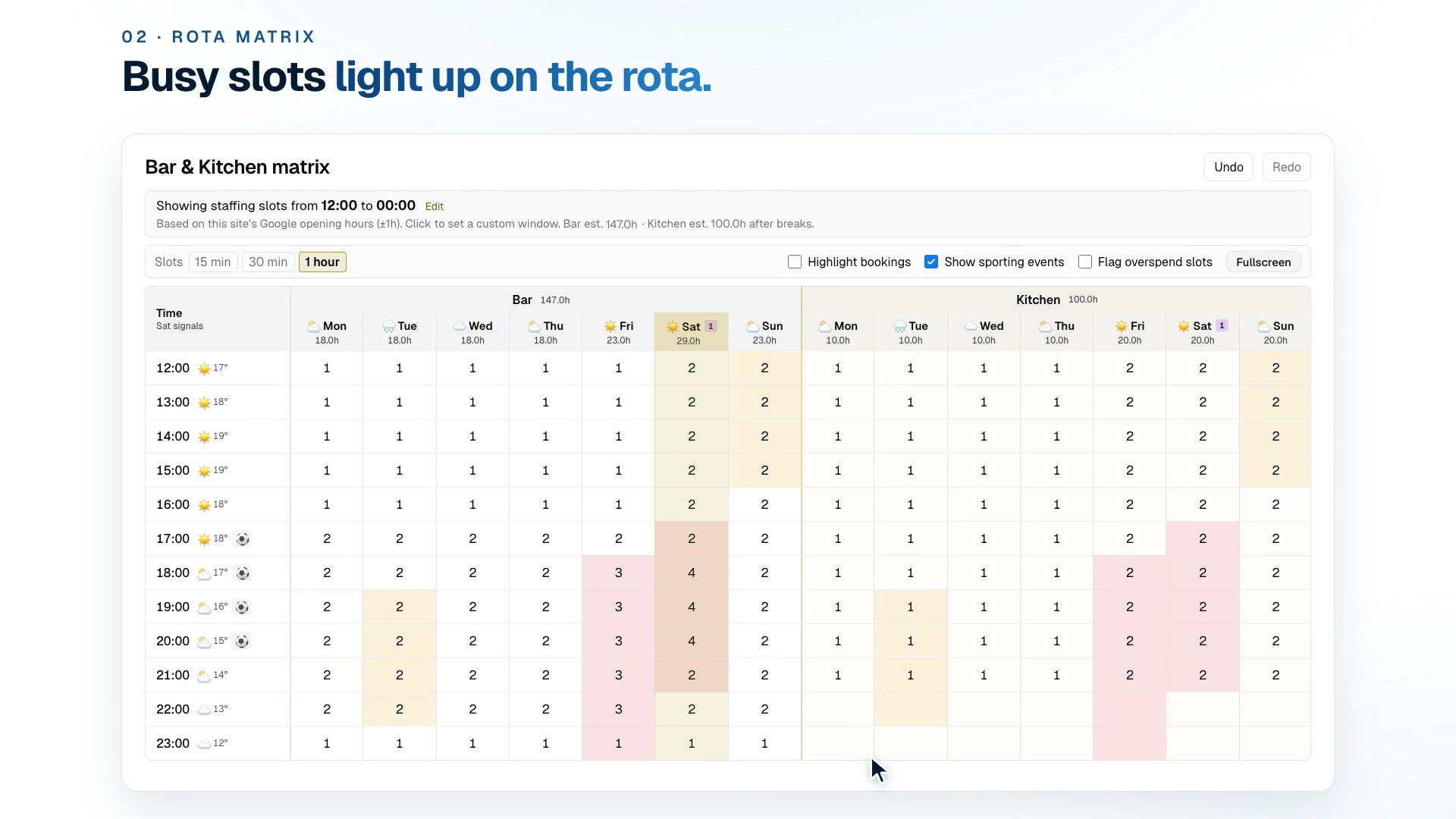Uncheck Show sporting events

[x=931, y=262]
